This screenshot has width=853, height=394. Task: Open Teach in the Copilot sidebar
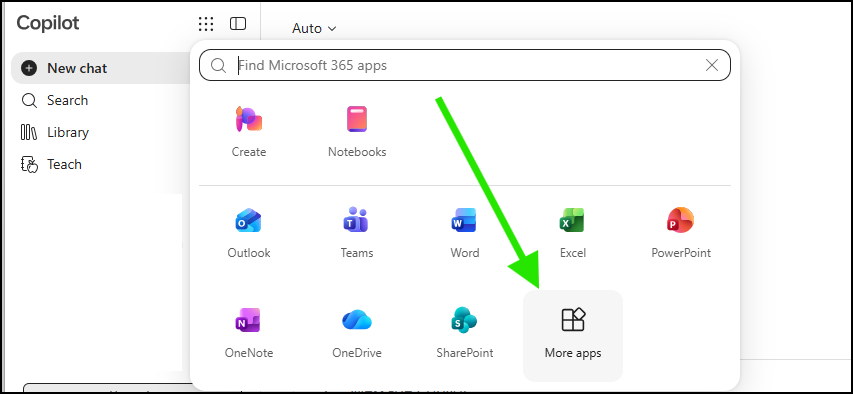pyautogui.click(x=51, y=164)
